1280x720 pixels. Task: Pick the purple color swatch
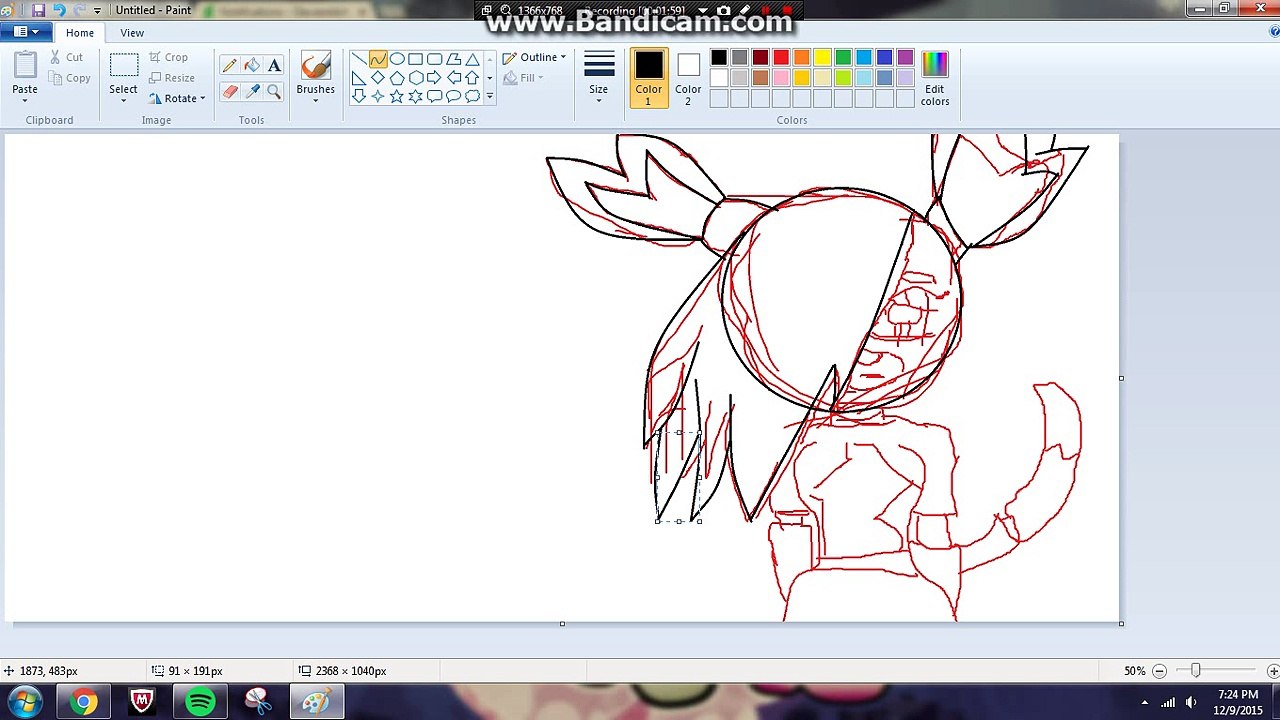(x=905, y=57)
